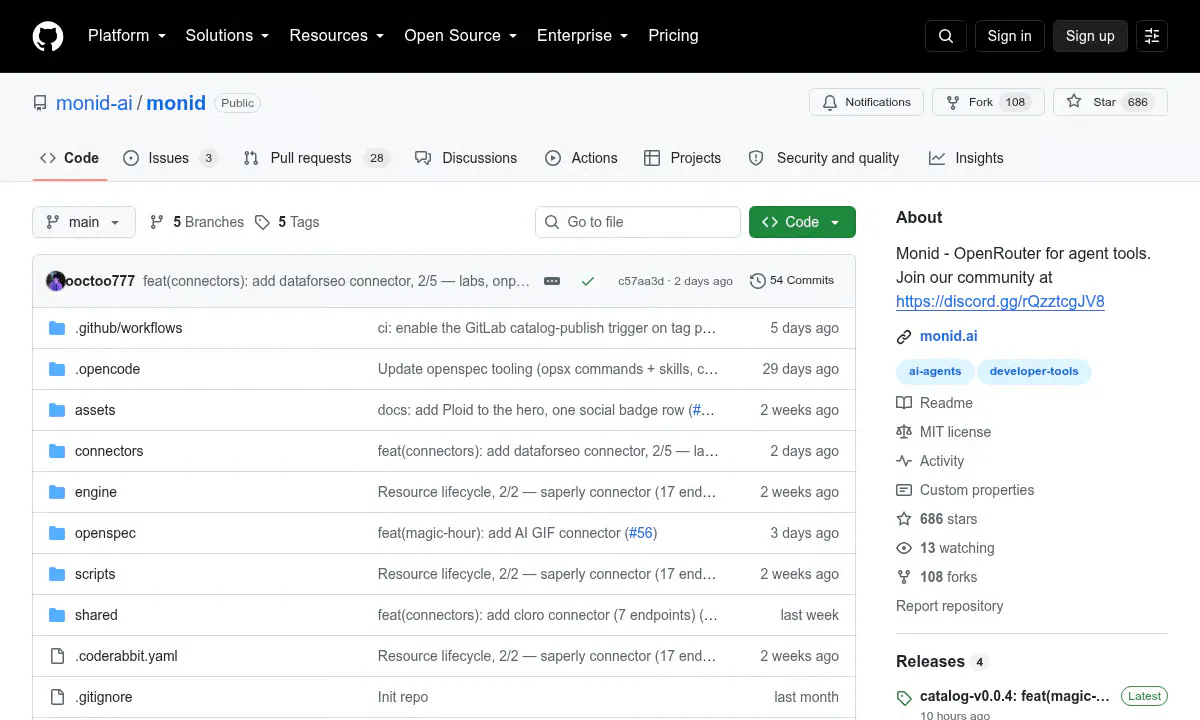Click the .coderabbit.yaml file icon
This screenshot has width=1200, height=720.
[x=57, y=656]
